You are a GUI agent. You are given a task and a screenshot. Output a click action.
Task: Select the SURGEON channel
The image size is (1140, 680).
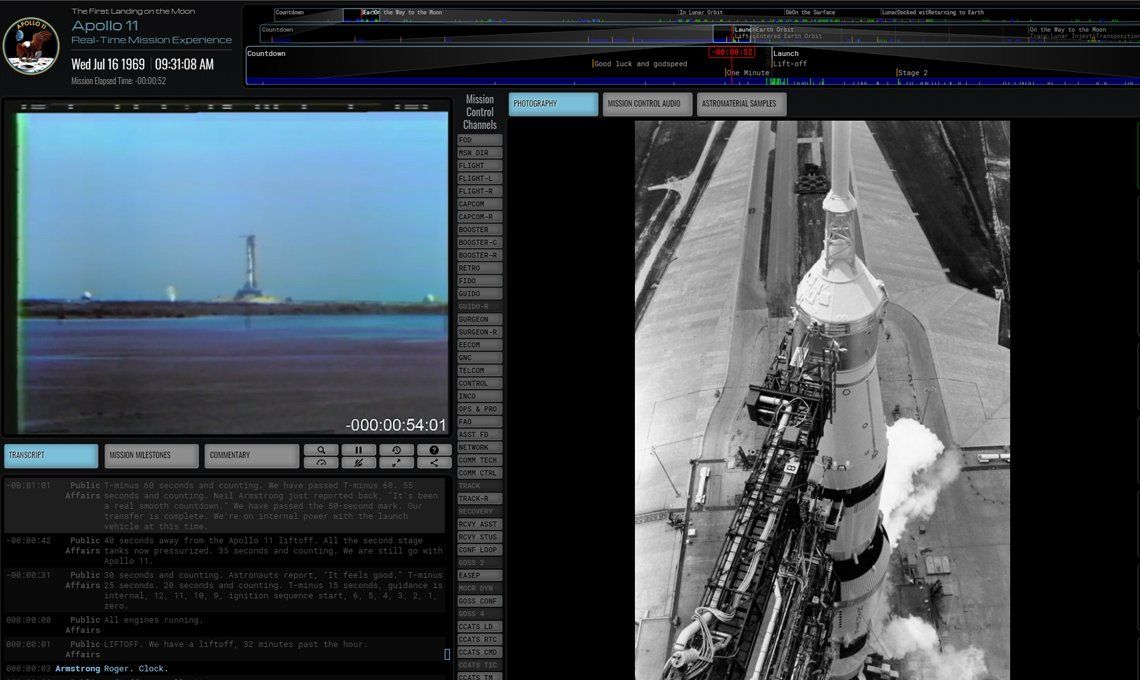(x=480, y=319)
